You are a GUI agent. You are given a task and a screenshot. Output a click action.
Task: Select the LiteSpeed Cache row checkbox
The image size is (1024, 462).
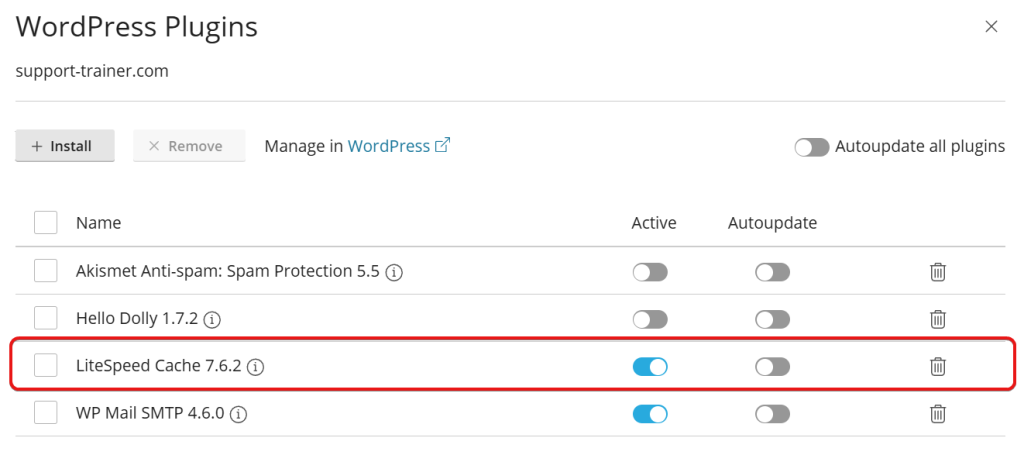46,366
